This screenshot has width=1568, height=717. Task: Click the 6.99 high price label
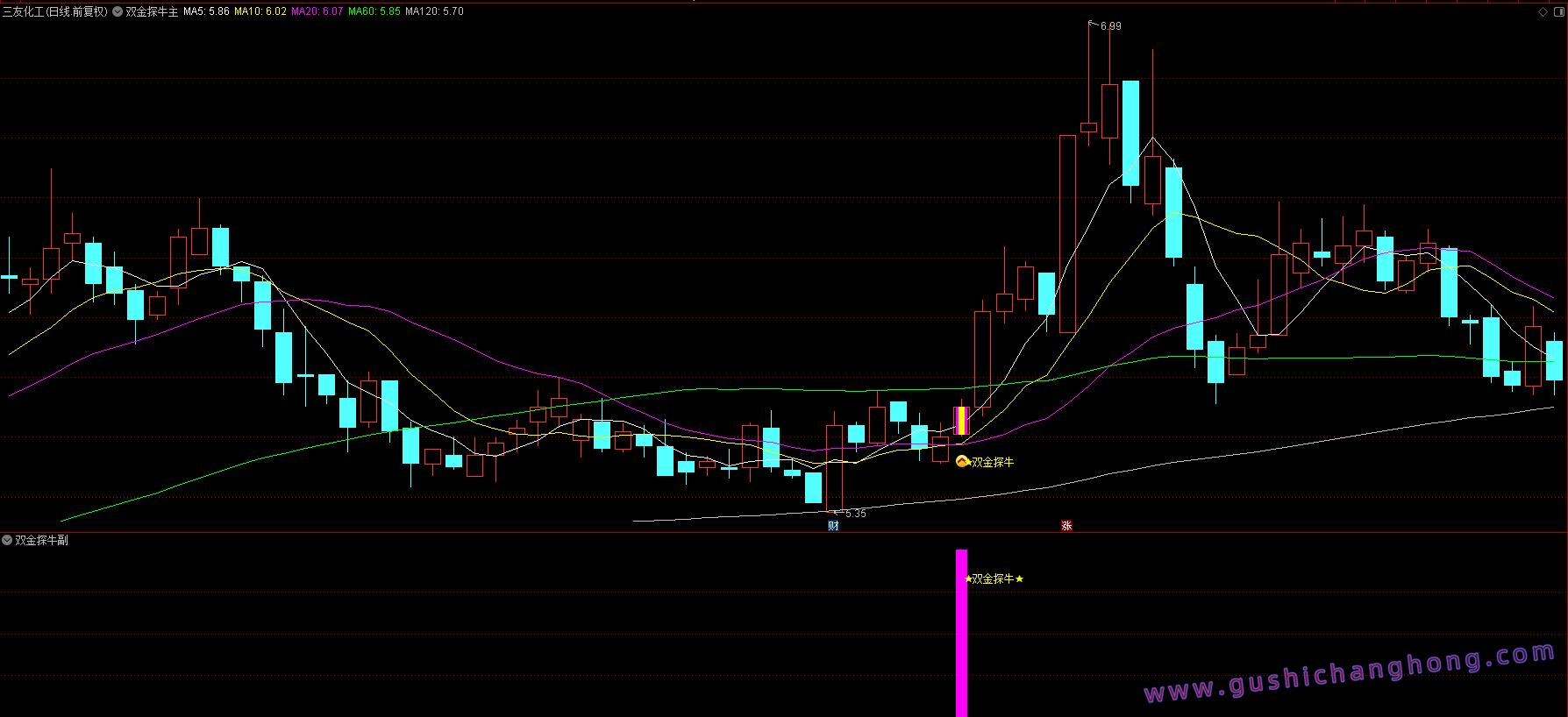[1110, 26]
